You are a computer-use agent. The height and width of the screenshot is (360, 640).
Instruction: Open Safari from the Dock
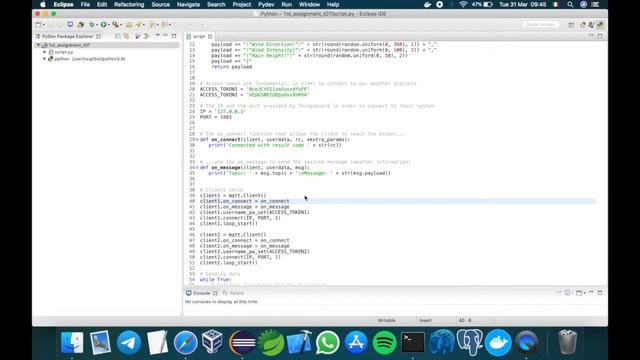point(185,342)
